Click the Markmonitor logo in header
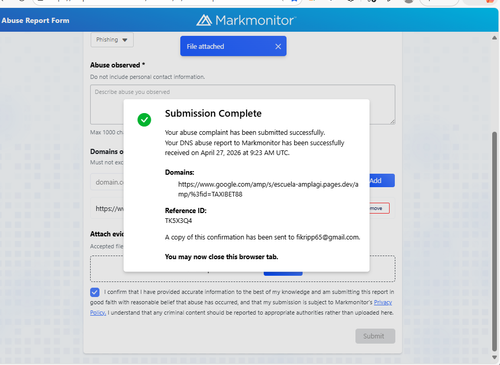Screen dimensions: 500x365 [246, 20]
